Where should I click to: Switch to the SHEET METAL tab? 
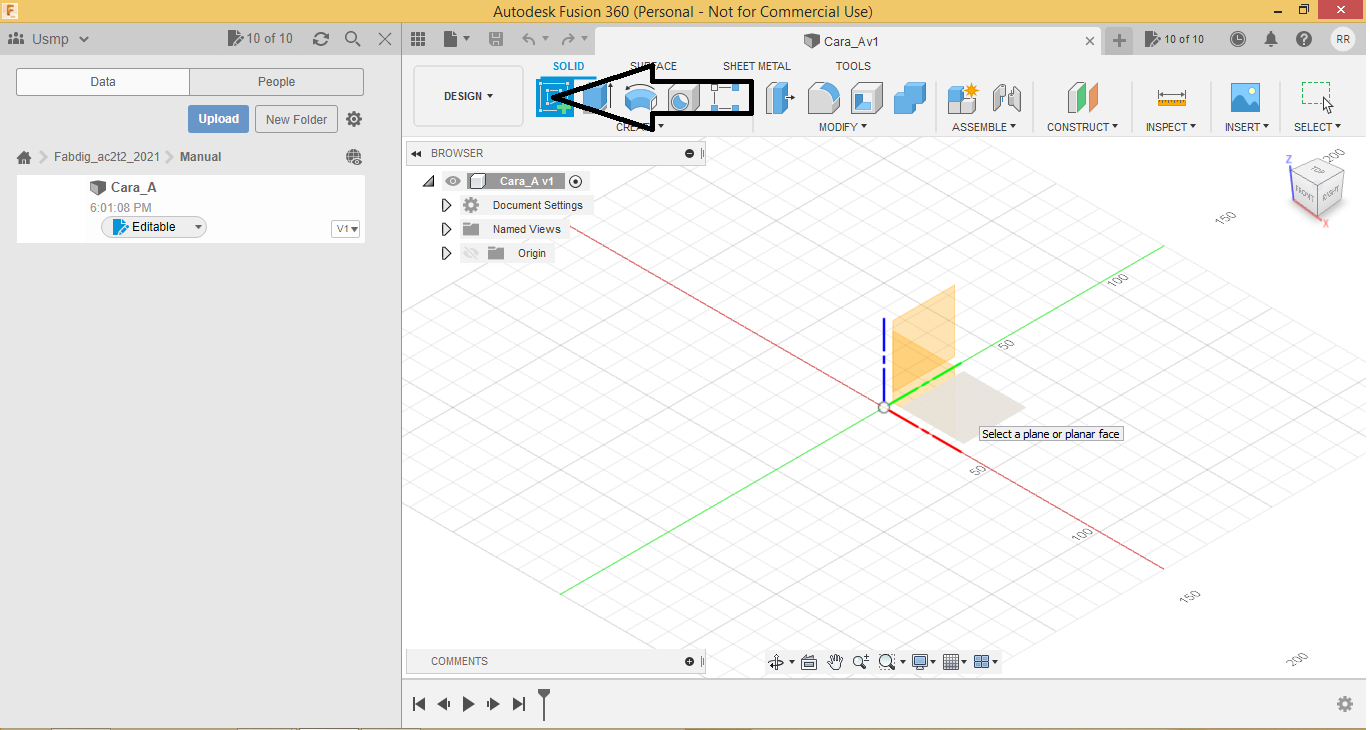pyautogui.click(x=757, y=66)
